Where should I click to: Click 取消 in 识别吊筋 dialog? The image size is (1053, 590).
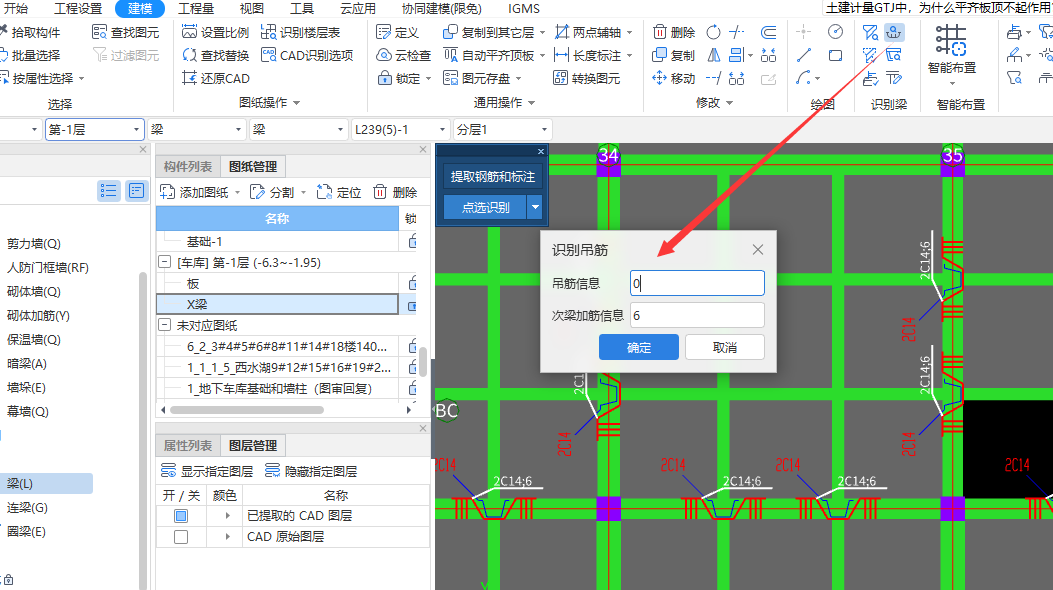tap(725, 348)
